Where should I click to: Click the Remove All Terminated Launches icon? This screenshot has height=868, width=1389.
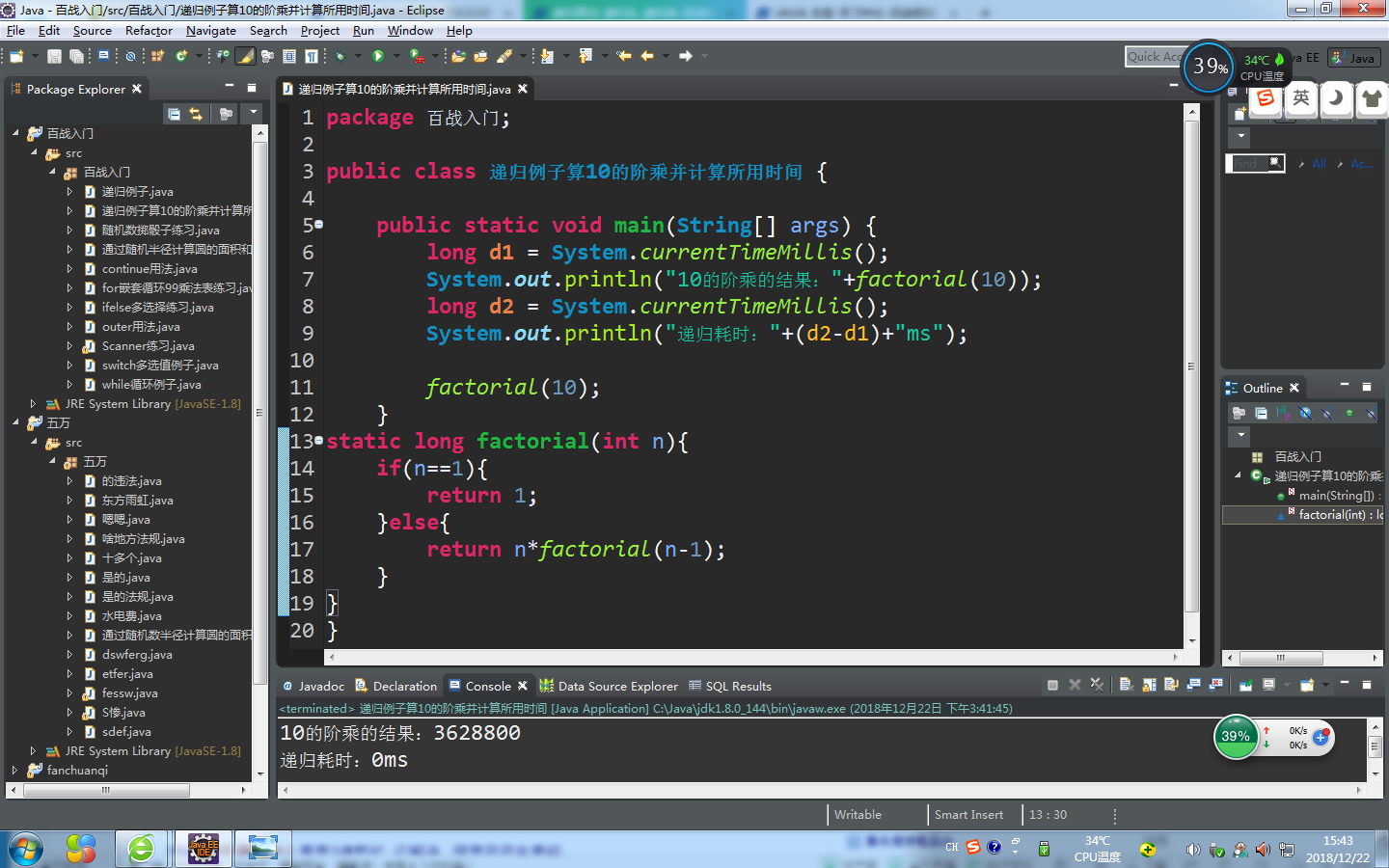point(1097,686)
